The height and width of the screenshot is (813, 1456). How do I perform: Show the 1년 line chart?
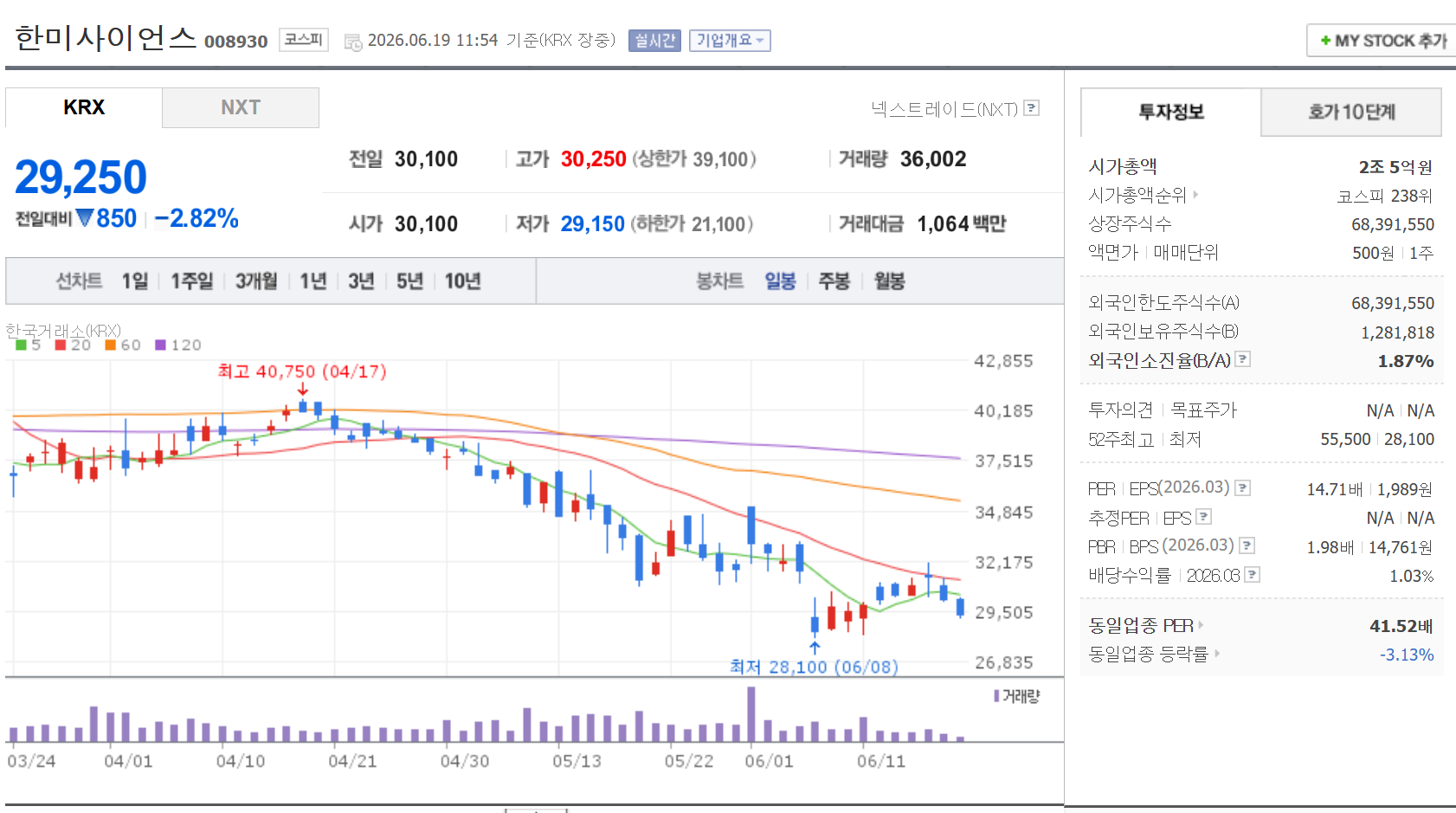(312, 281)
